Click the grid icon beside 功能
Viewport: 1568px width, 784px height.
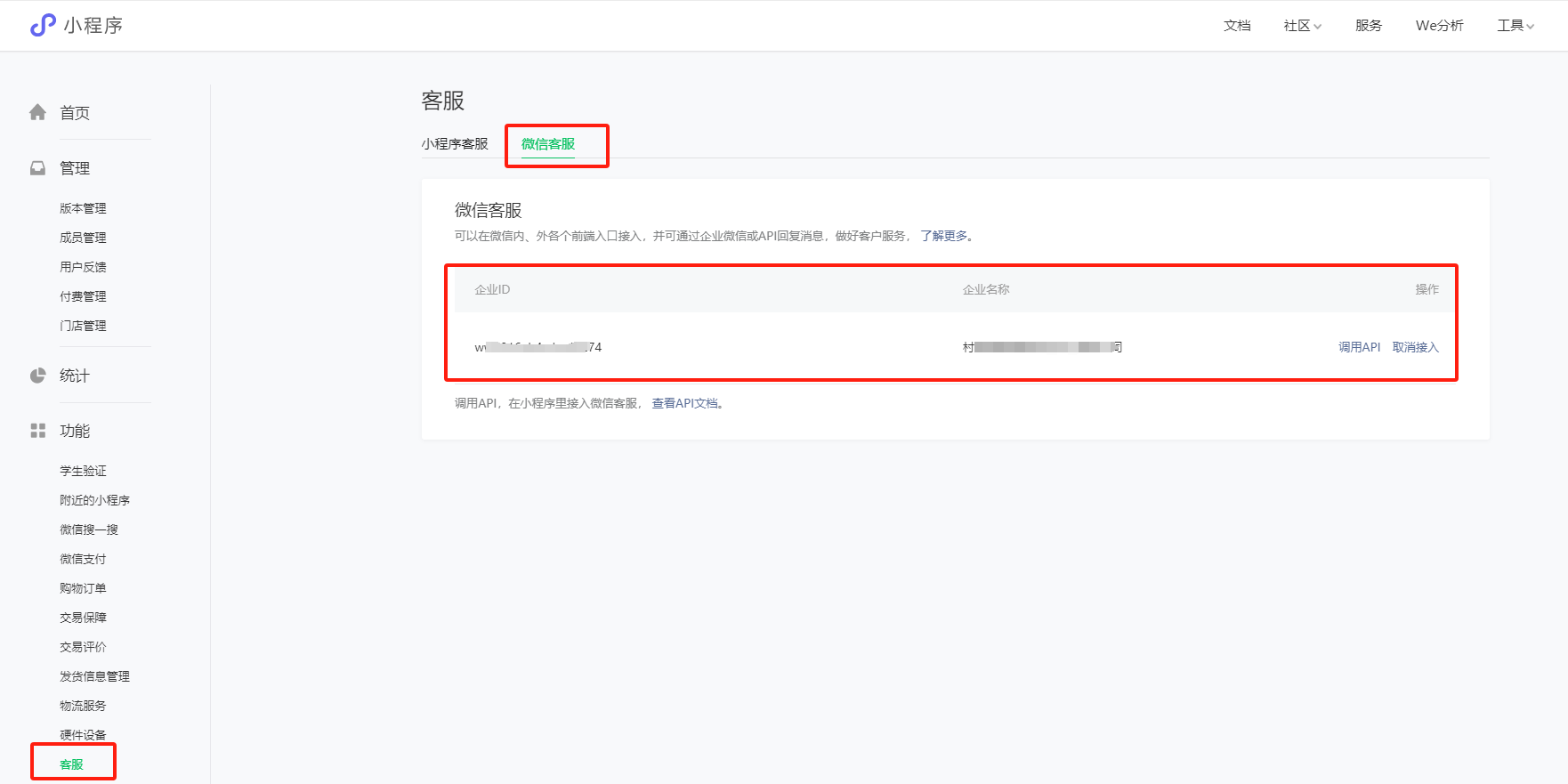(x=37, y=431)
